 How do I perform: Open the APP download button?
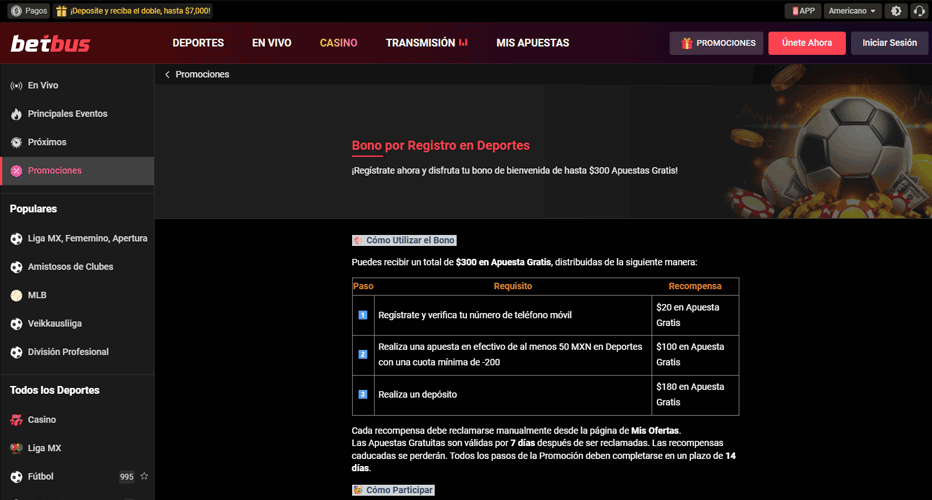(803, 11)
